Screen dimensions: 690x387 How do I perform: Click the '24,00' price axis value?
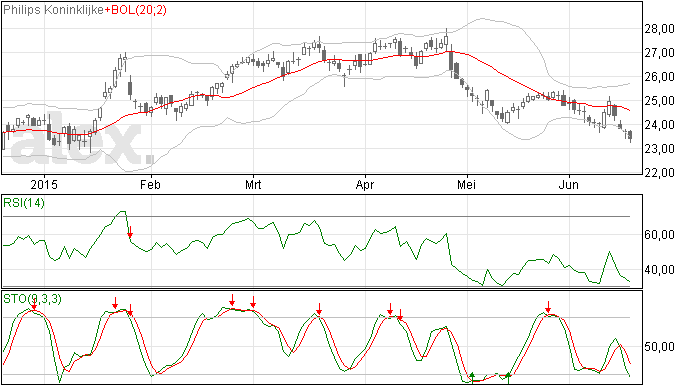tap(659, 125)
